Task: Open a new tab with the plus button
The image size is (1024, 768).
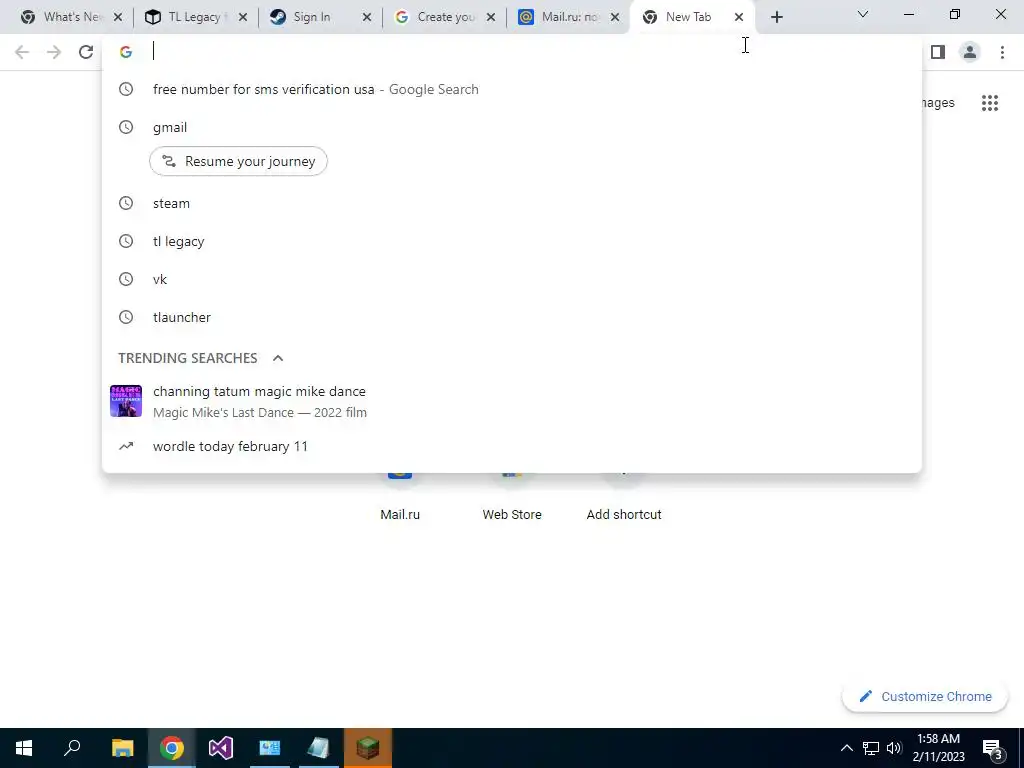Action: [x=776, y=18]
